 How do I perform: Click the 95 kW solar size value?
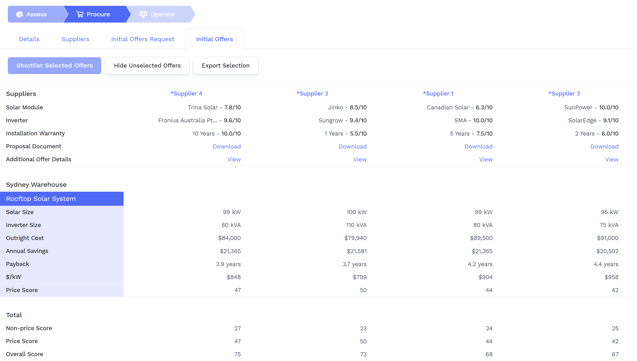pos(609,212)
